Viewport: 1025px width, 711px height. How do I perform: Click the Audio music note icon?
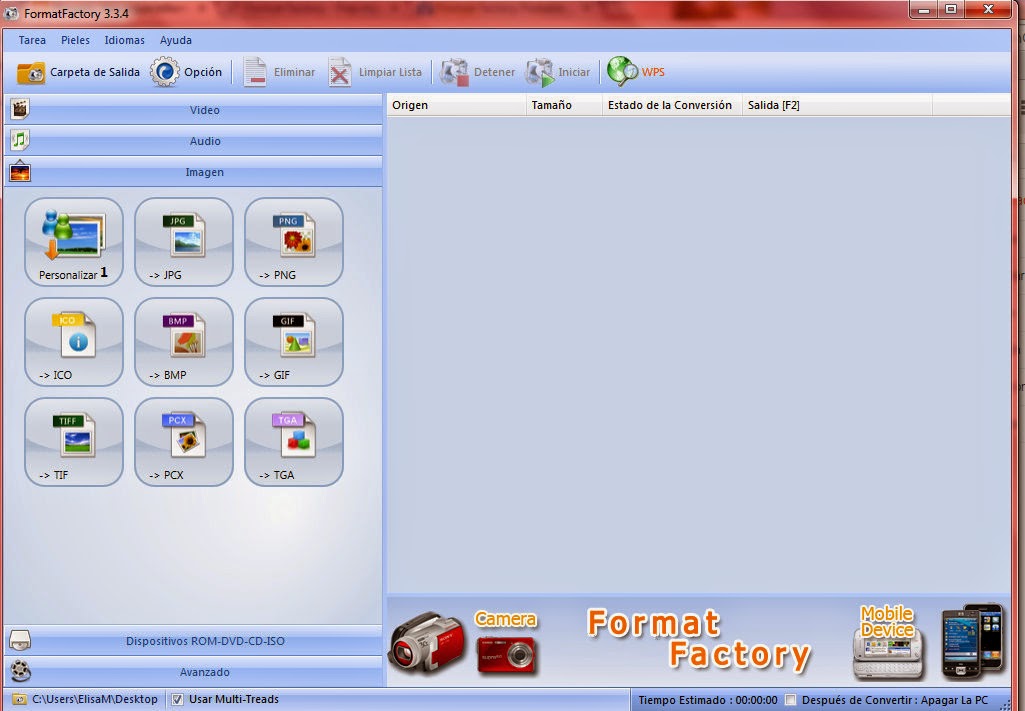coord(20,140)
